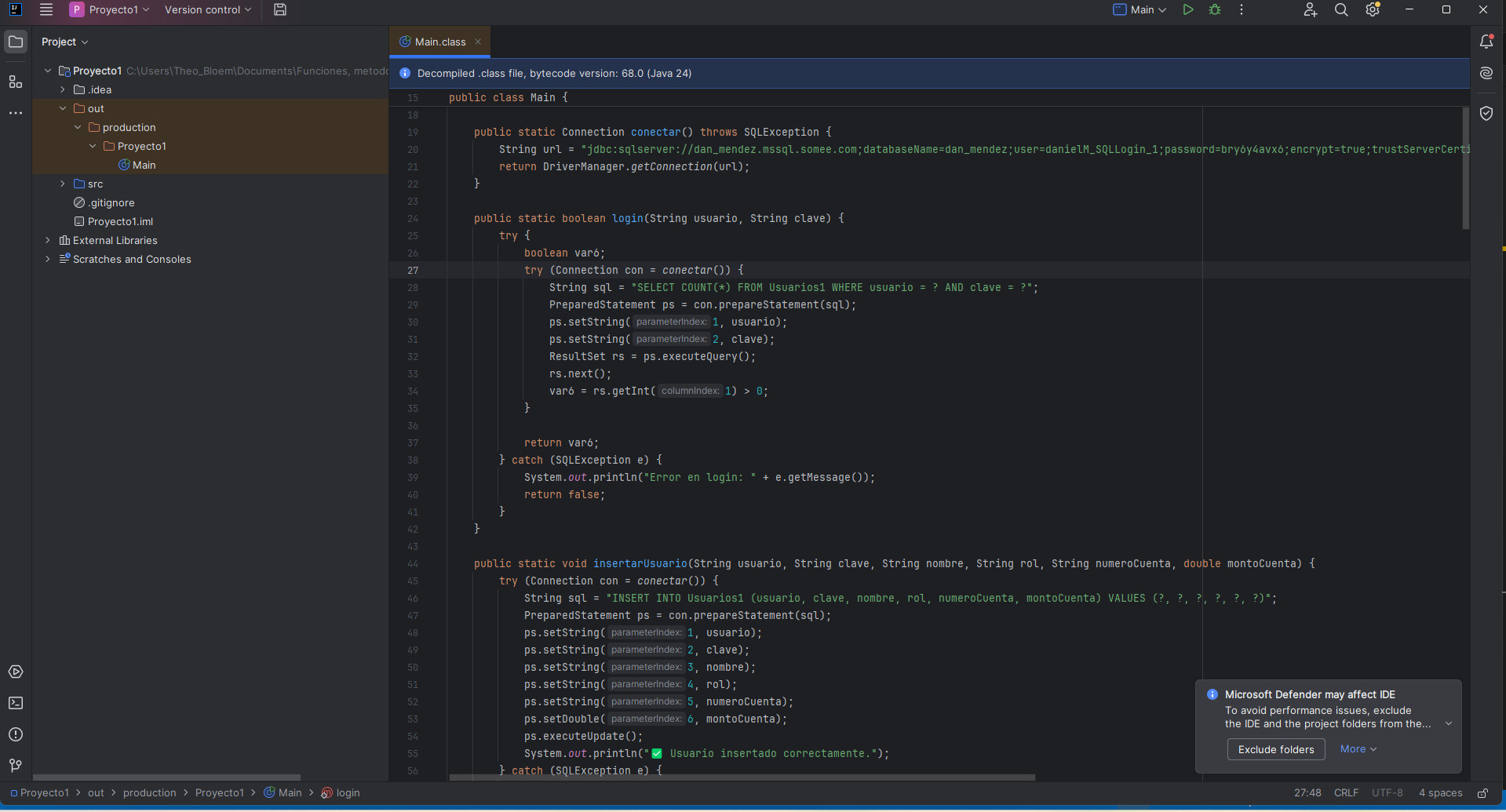Run the Main configuration

(1188, 10)
